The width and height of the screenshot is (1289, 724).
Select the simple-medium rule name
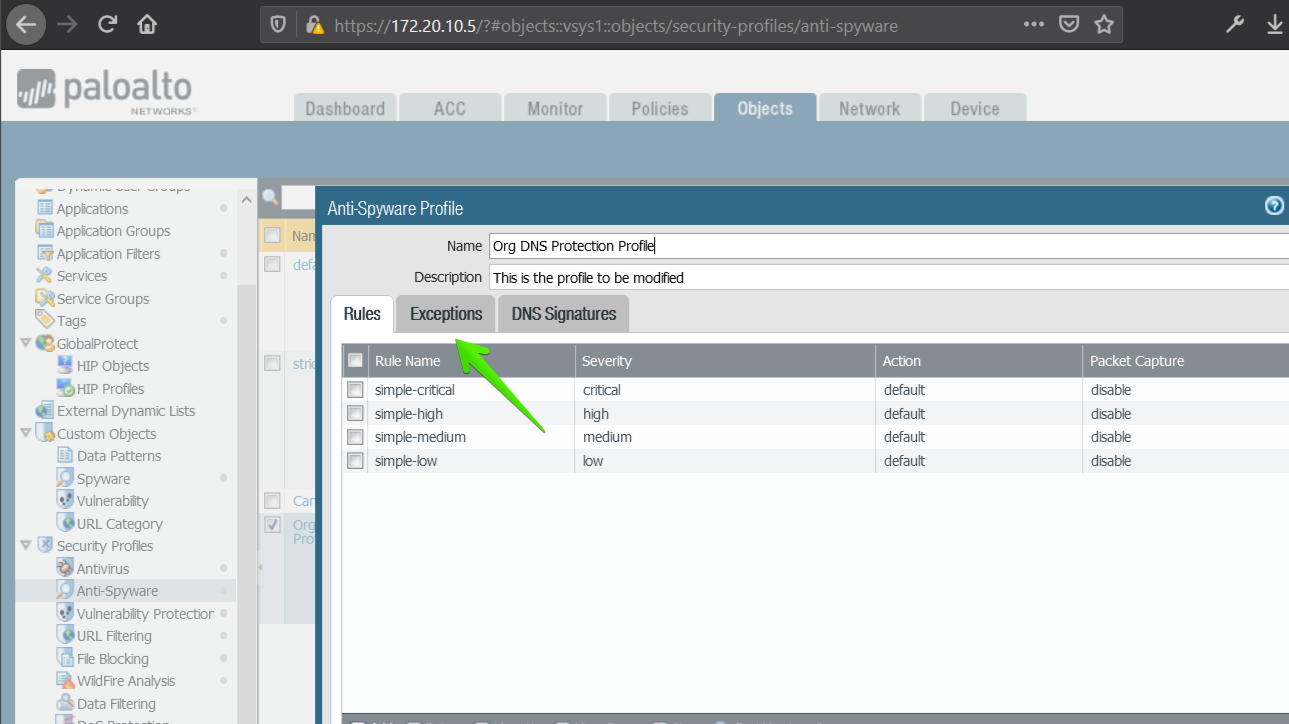tap(420, 437)
